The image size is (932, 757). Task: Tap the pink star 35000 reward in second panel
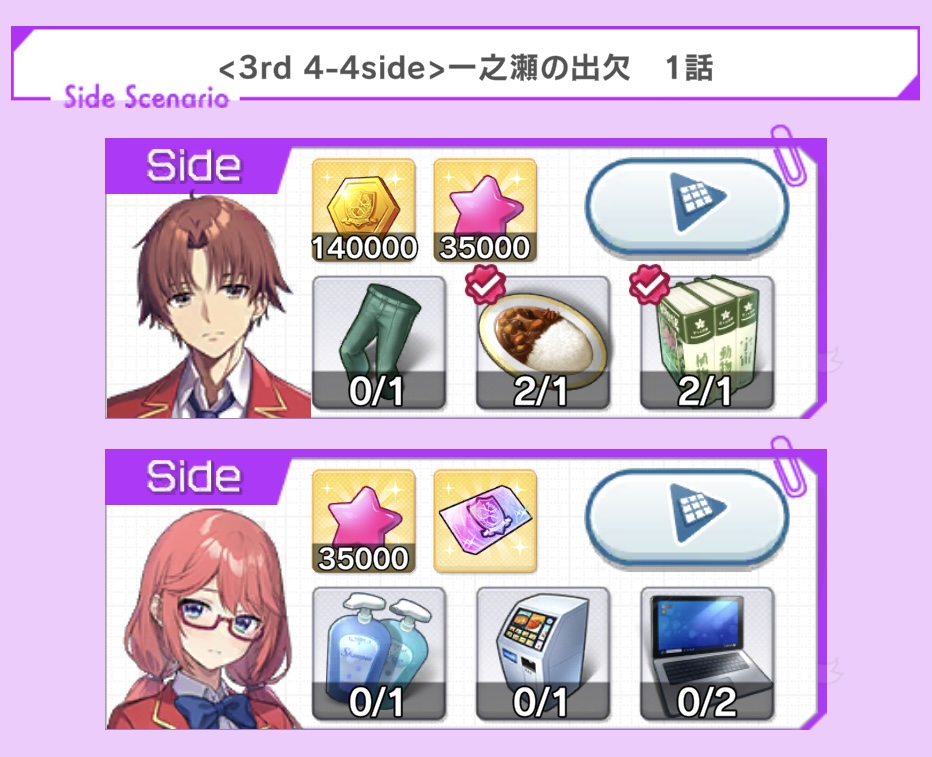[x=364, y=521]
